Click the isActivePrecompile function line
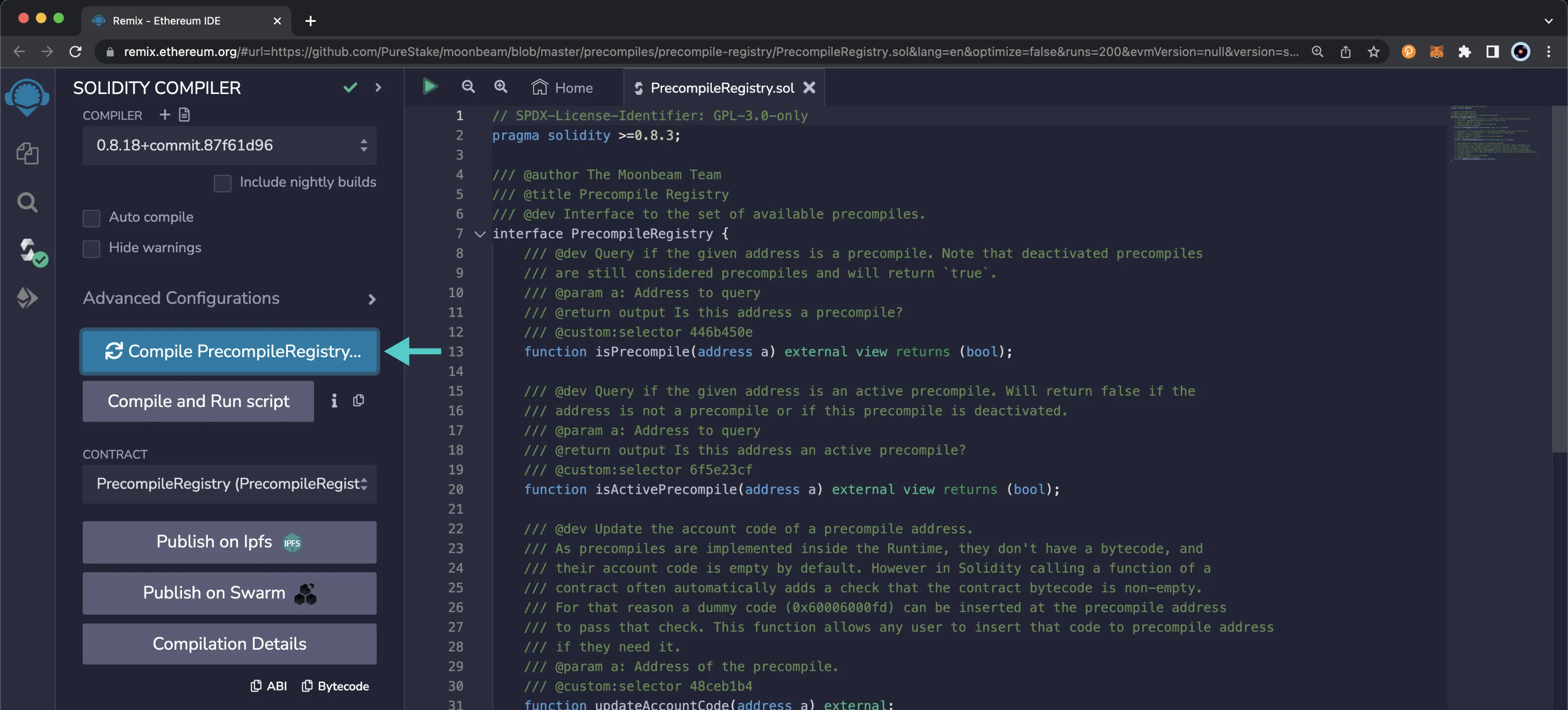 [x=791, y=490]
